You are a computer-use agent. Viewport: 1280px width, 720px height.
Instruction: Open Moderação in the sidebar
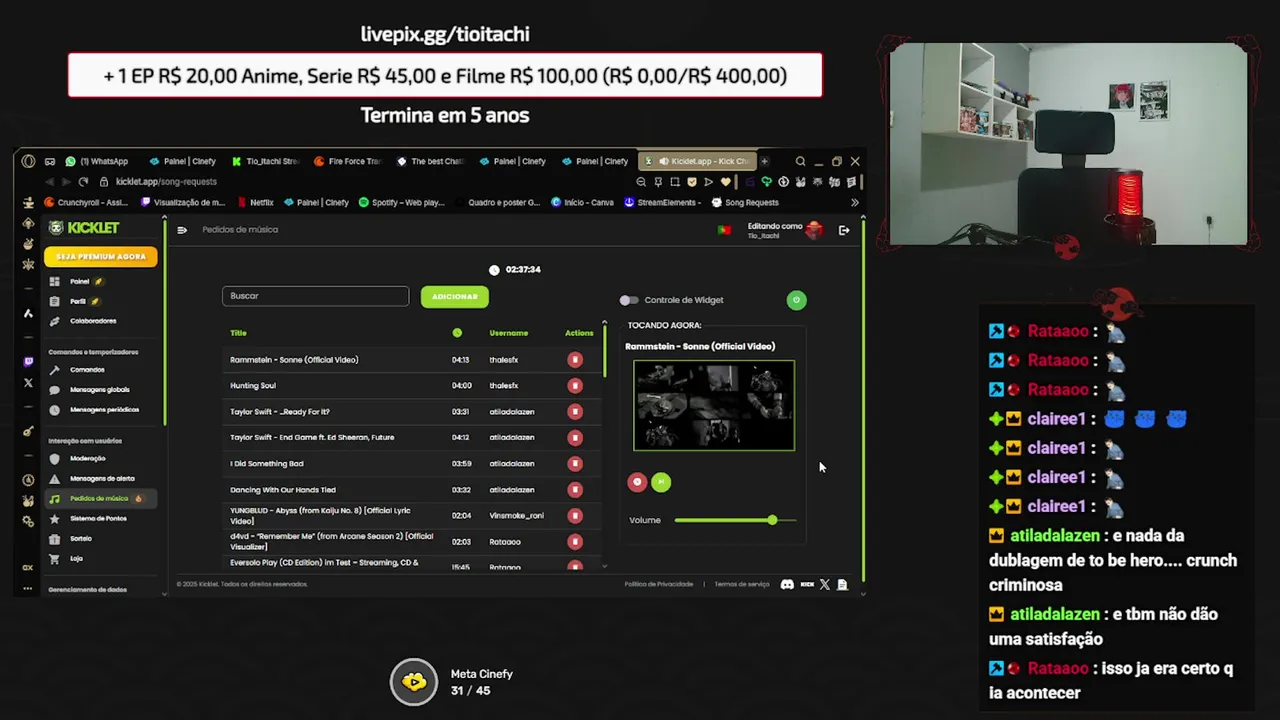click(x=87, y=459)
